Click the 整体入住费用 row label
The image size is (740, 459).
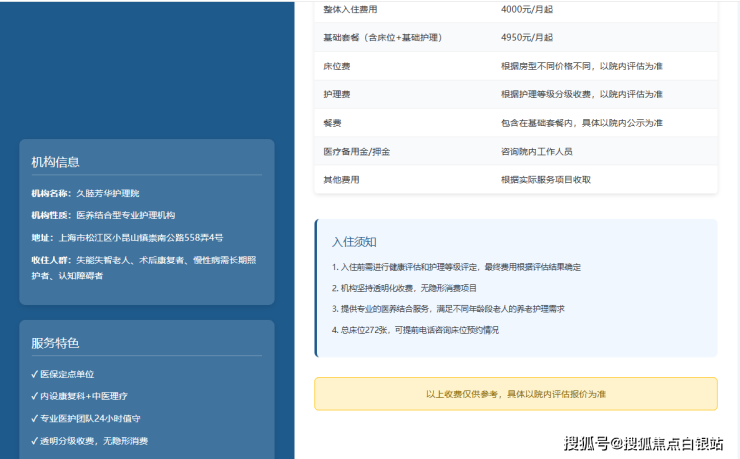[350, 9]
